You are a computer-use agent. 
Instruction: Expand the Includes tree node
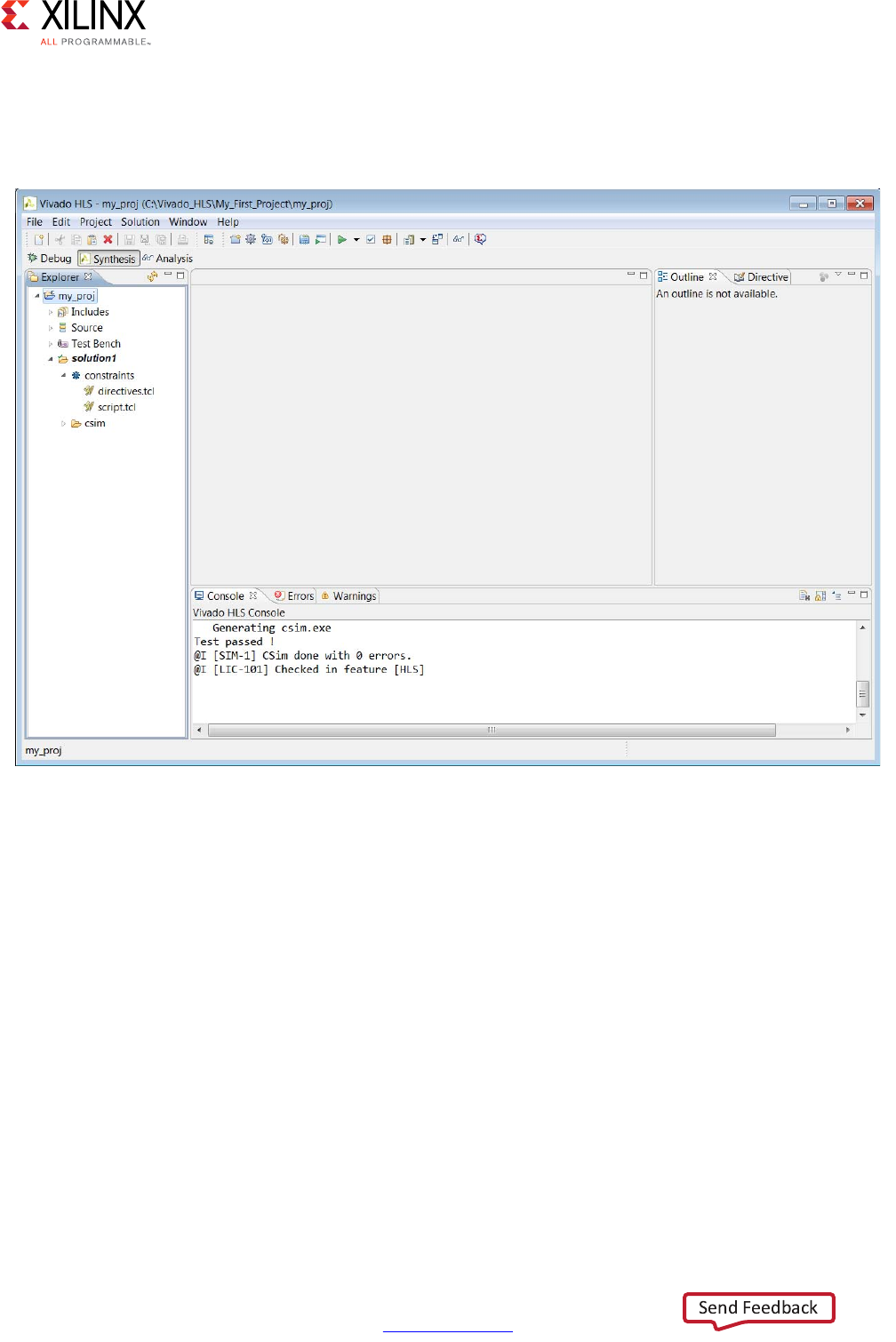tap(51, 312)
